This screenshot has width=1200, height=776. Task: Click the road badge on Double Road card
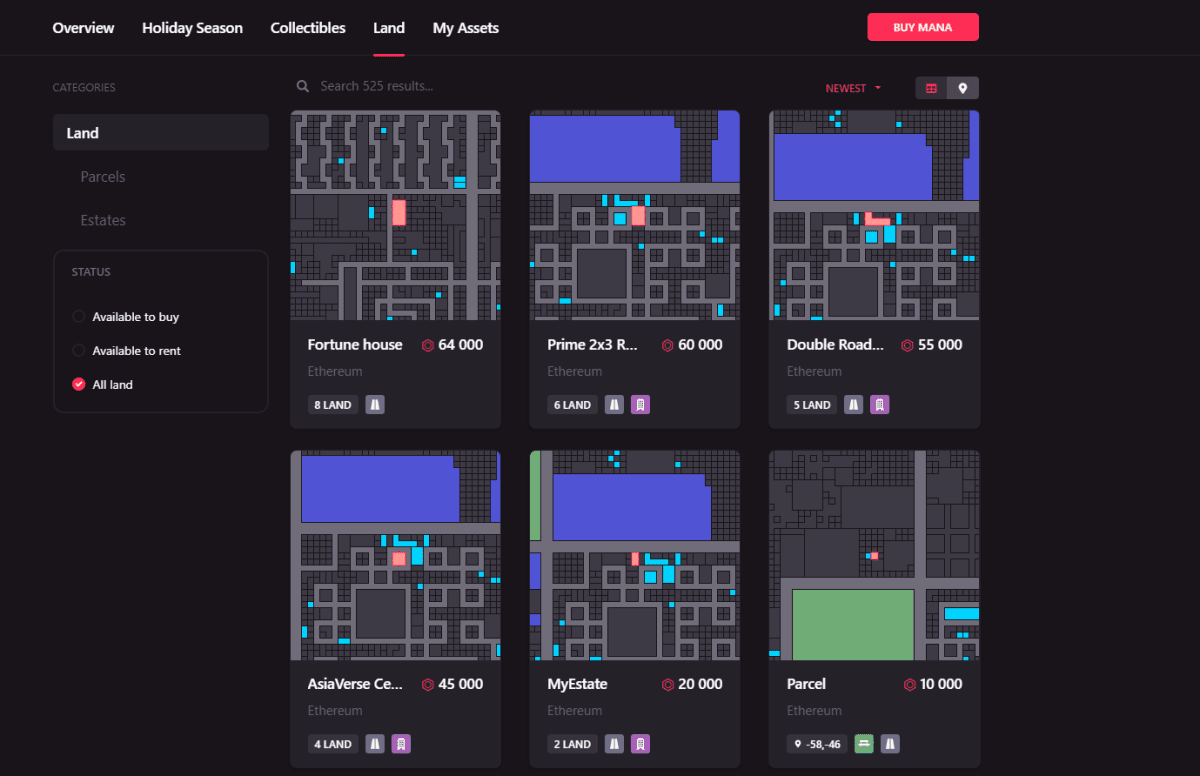[853, 404]
